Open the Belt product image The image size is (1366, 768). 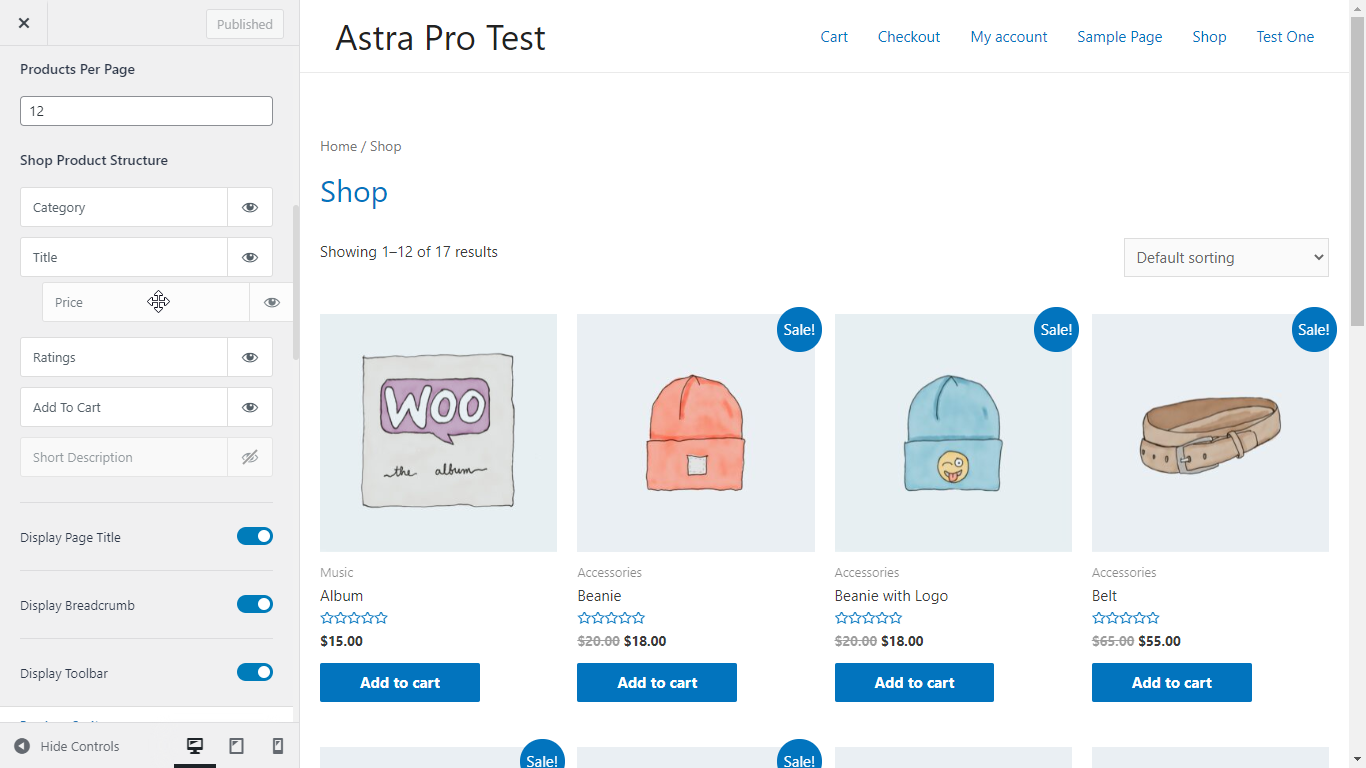(1210, 433)
